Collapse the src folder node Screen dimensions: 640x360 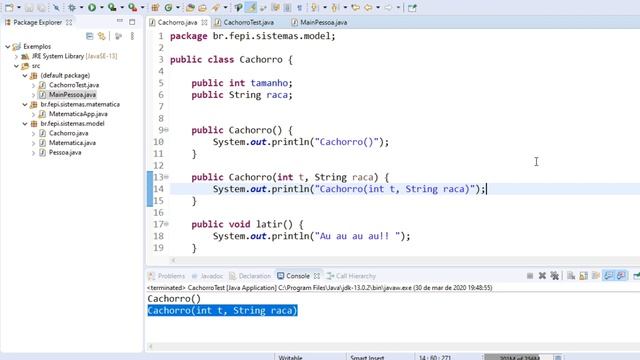tap(16, 66)
